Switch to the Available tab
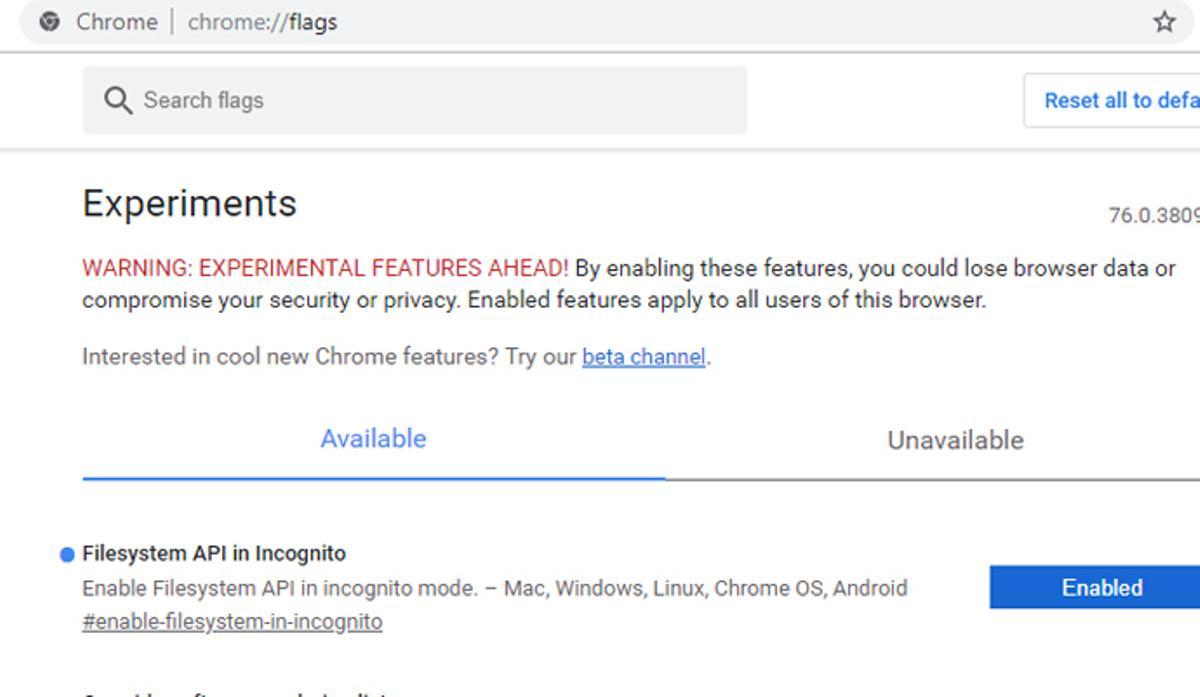The width and height of the screenshot is (1200, 697). coord(373,439)
